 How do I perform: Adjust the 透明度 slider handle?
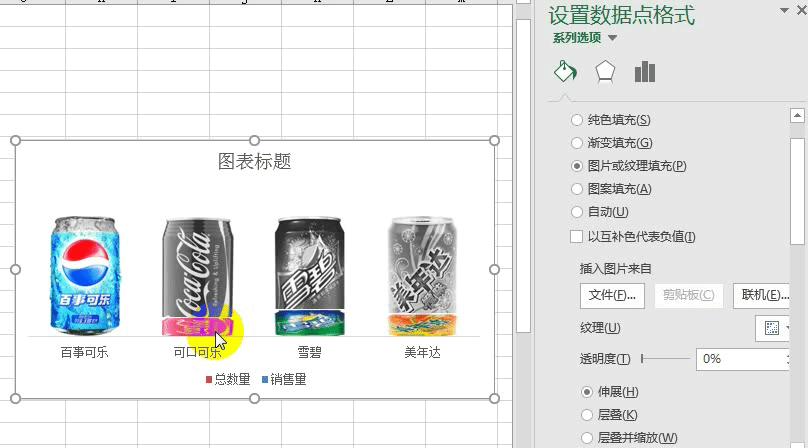(x=642, y=359)
